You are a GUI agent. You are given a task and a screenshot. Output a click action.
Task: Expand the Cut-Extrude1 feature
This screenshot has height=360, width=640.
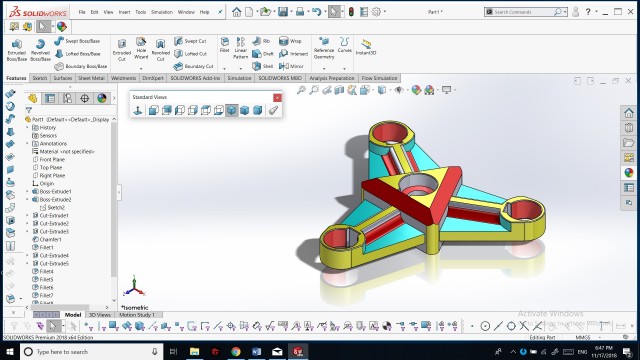coord(27,215)
